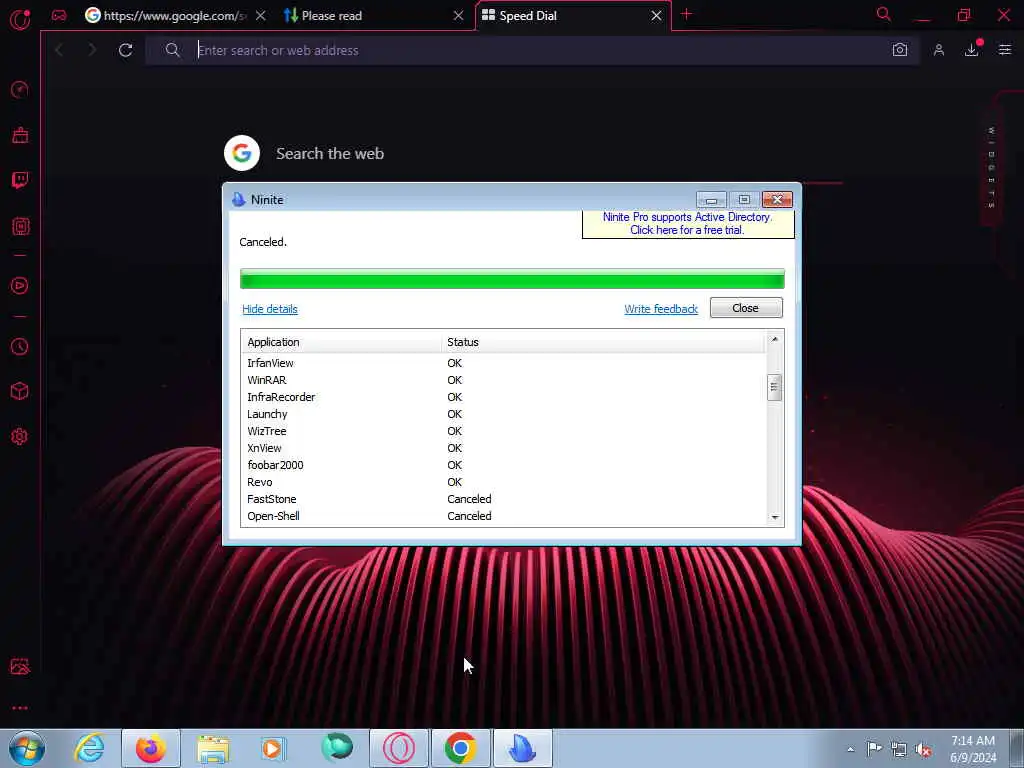
Task: Open the green globe app in taskbar
Action: tap(337, 748)
